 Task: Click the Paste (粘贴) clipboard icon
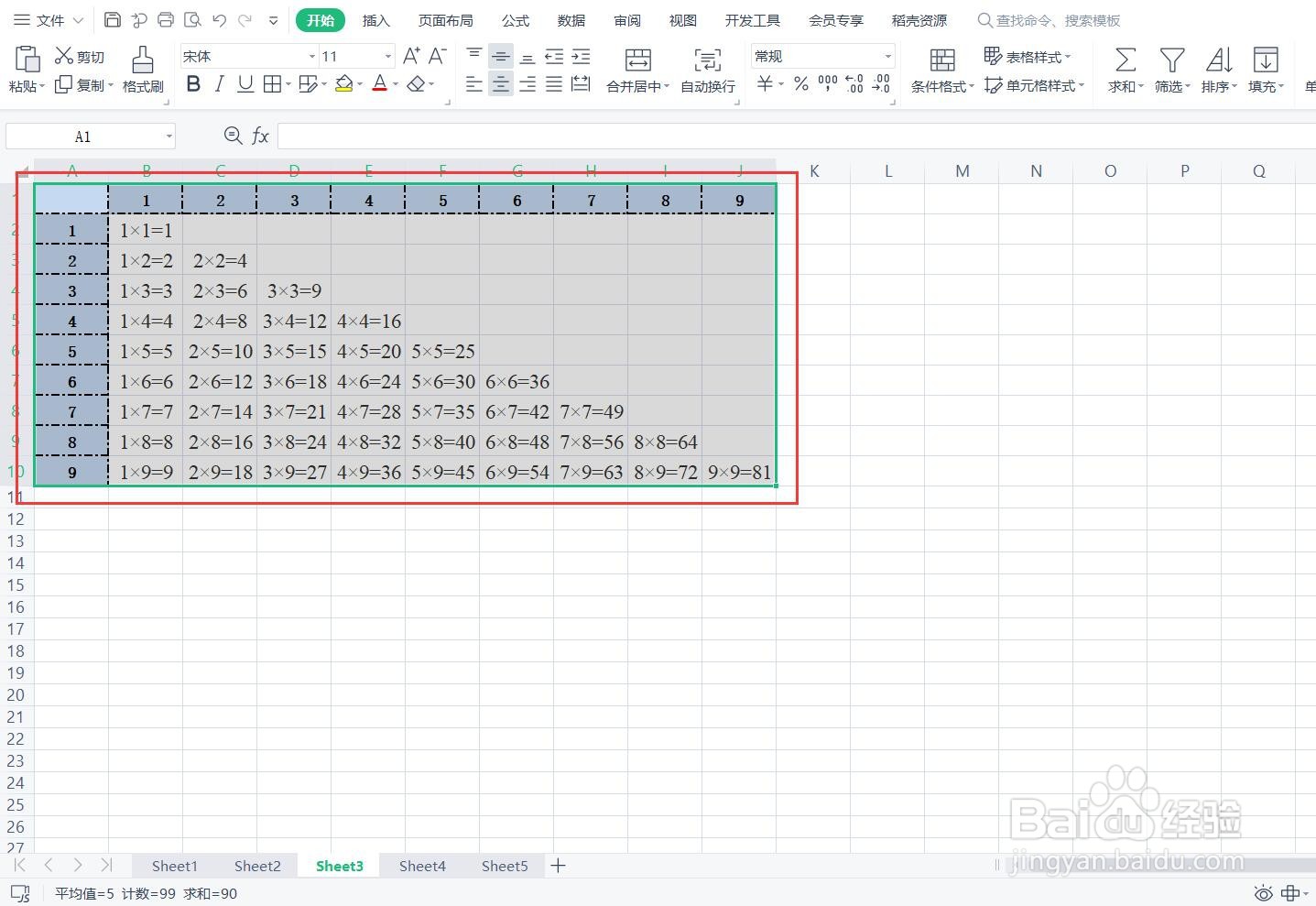click(27, 60)
